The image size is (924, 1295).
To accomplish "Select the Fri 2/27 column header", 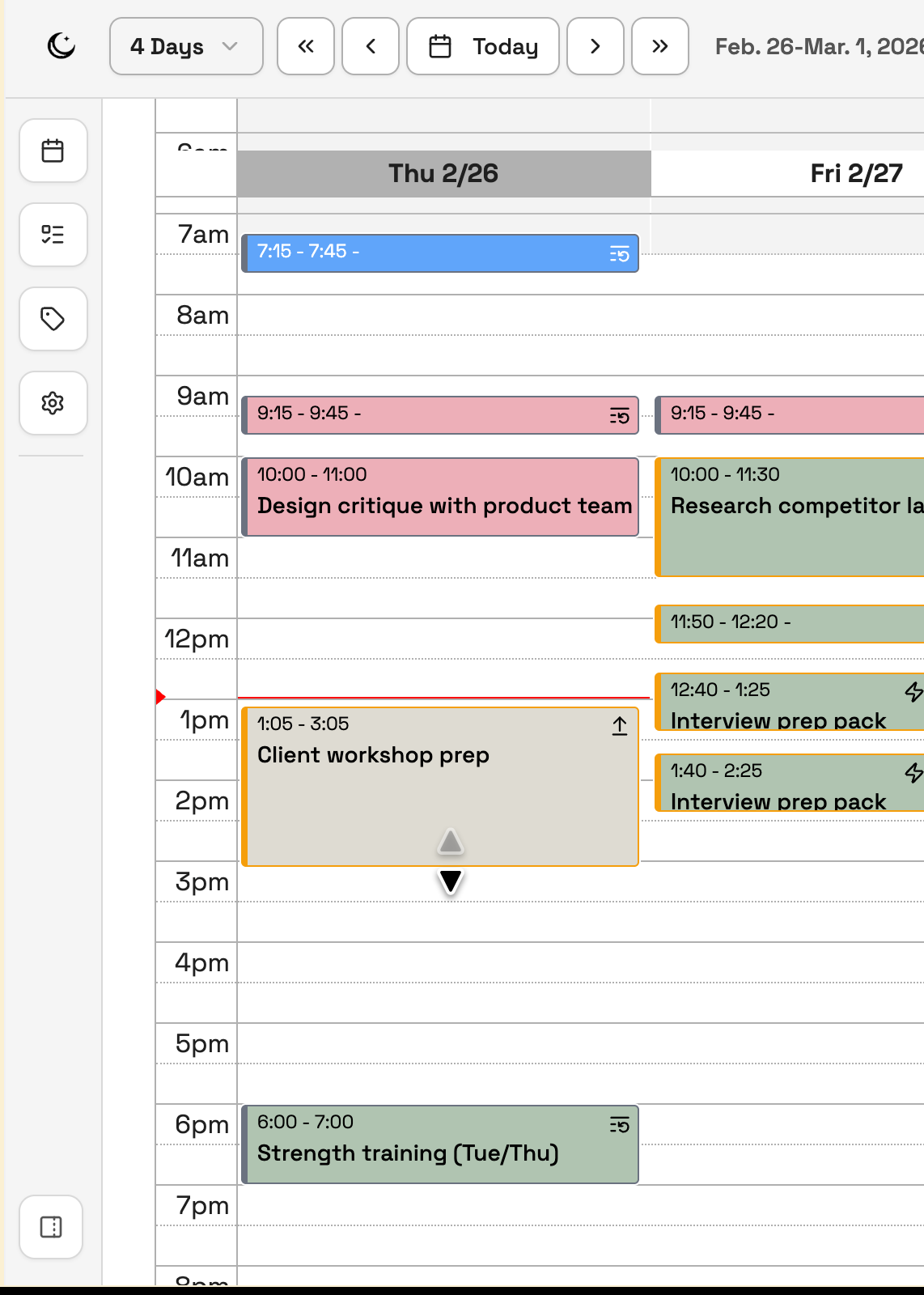I will pyautogui.click(x=856, y=173).
